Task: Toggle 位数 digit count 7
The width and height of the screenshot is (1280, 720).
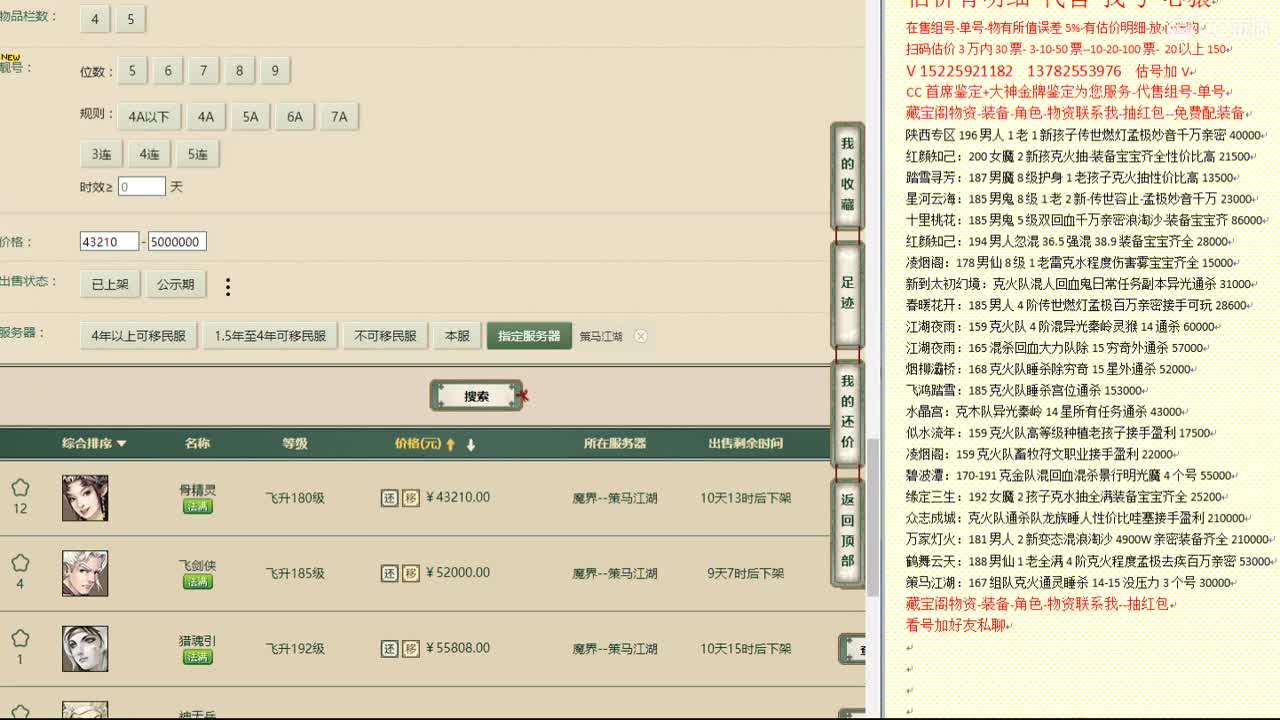Action: click(203, 71)
